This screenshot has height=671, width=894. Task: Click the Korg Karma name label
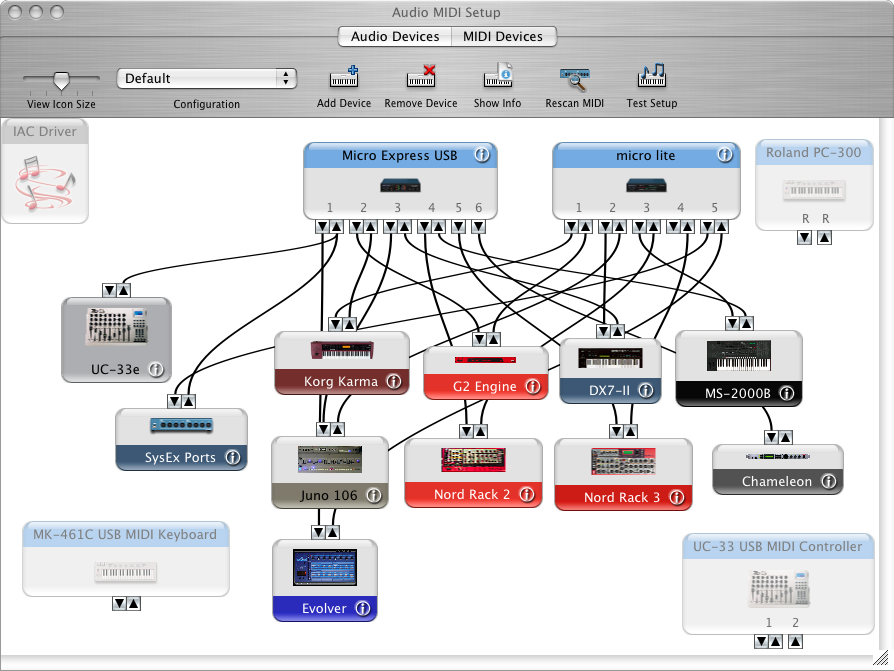click(x=341, y=381)
